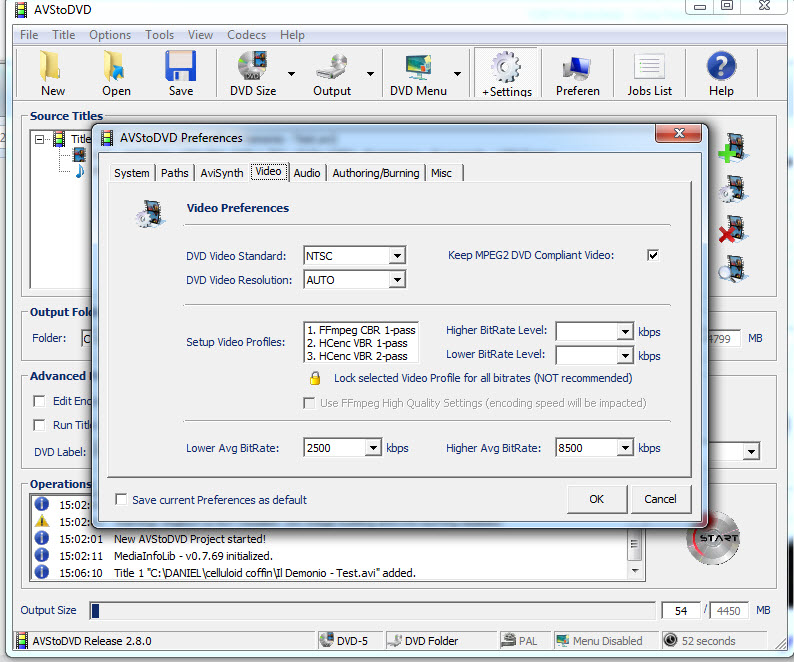Toggle Use FFmpeg High Quality Settings checkbox
Viewport: 794px width, 662px height.
(x=308, y=403)
